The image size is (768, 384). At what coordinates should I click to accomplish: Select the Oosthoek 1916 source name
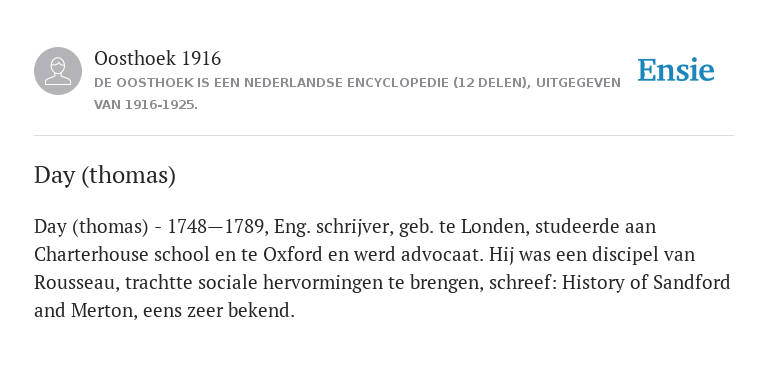click(157, 58)
